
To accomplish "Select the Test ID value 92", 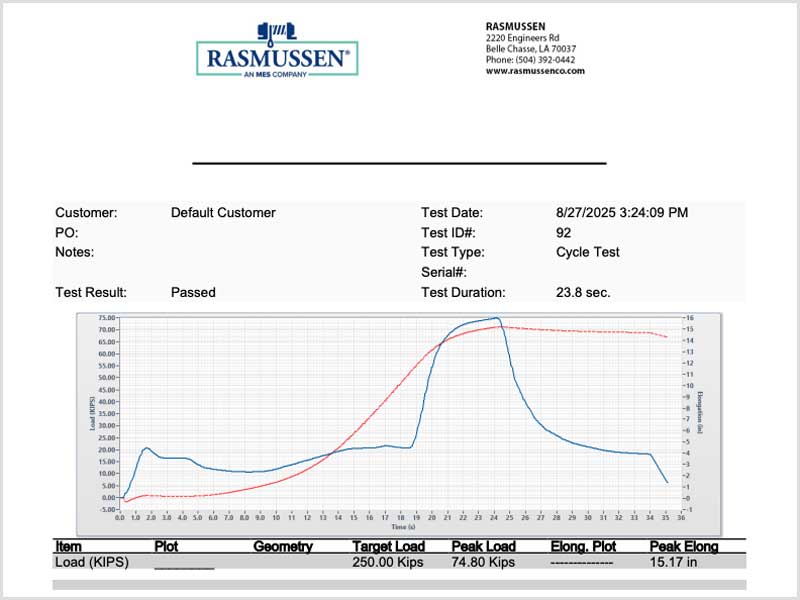I will [x=563, y=233].
